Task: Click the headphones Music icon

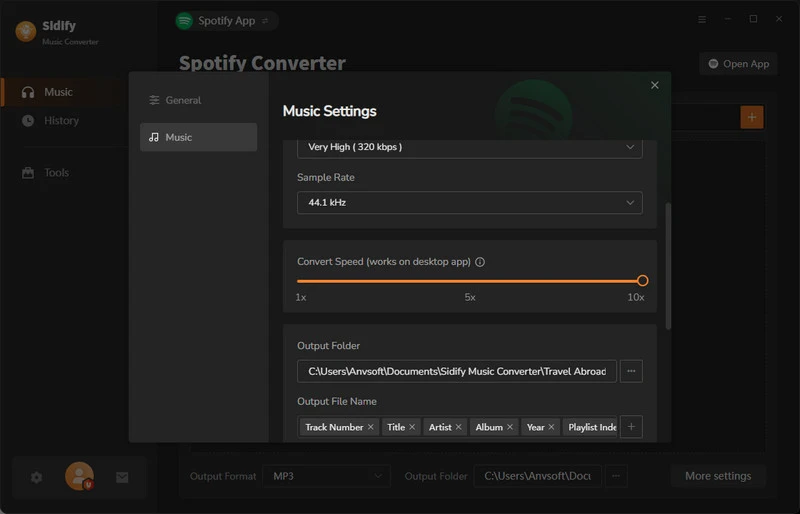Action: [28, 92]
